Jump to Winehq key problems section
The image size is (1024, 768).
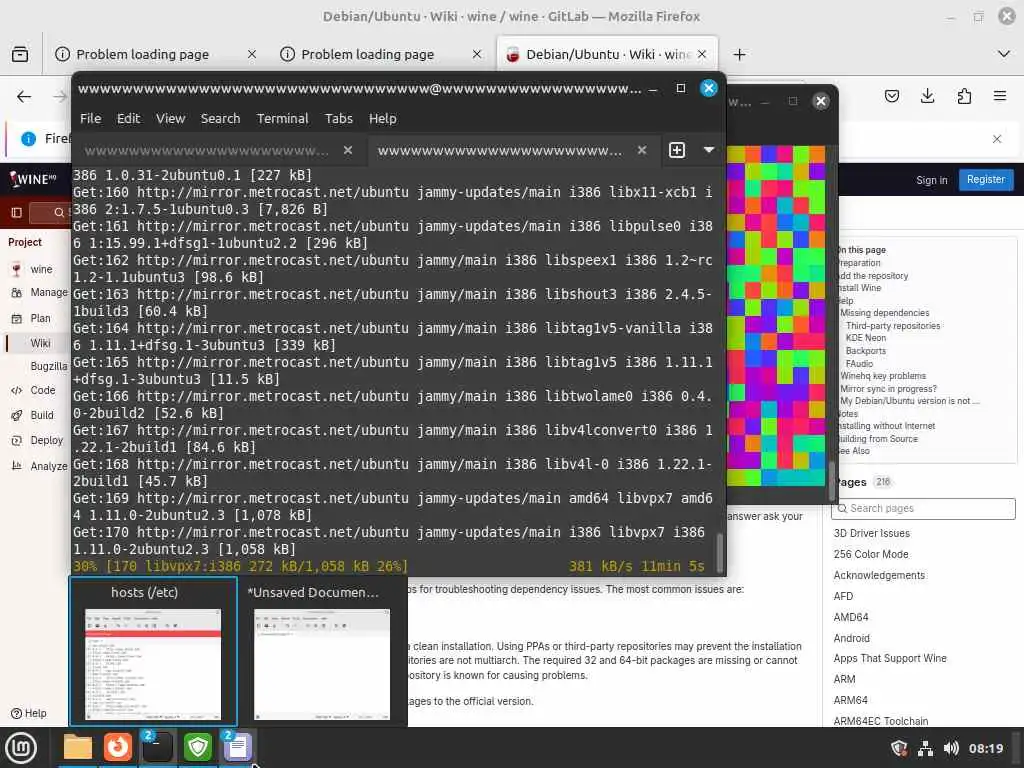(x=883, y=376)
